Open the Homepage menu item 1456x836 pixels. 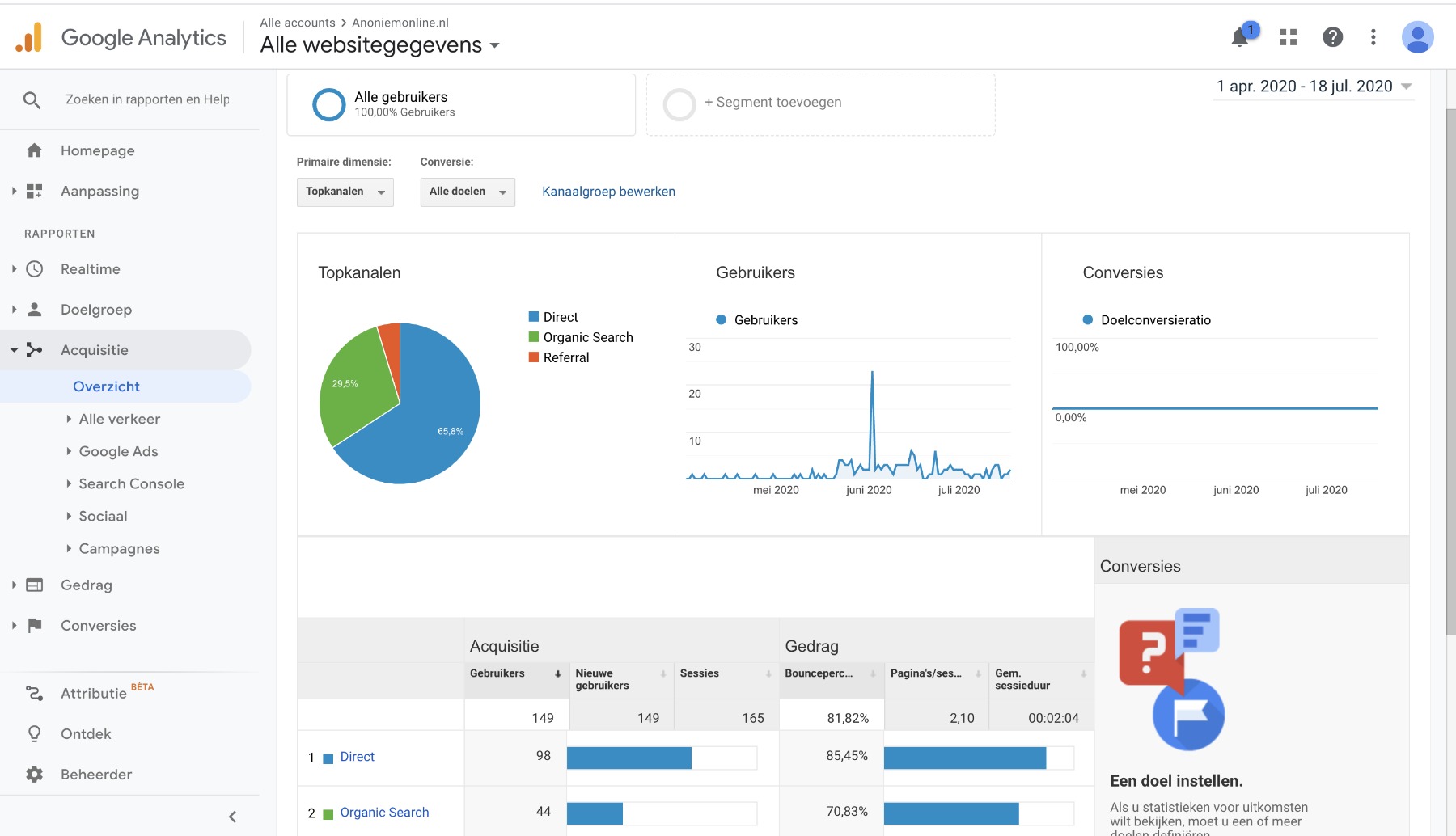click(97, 150)
